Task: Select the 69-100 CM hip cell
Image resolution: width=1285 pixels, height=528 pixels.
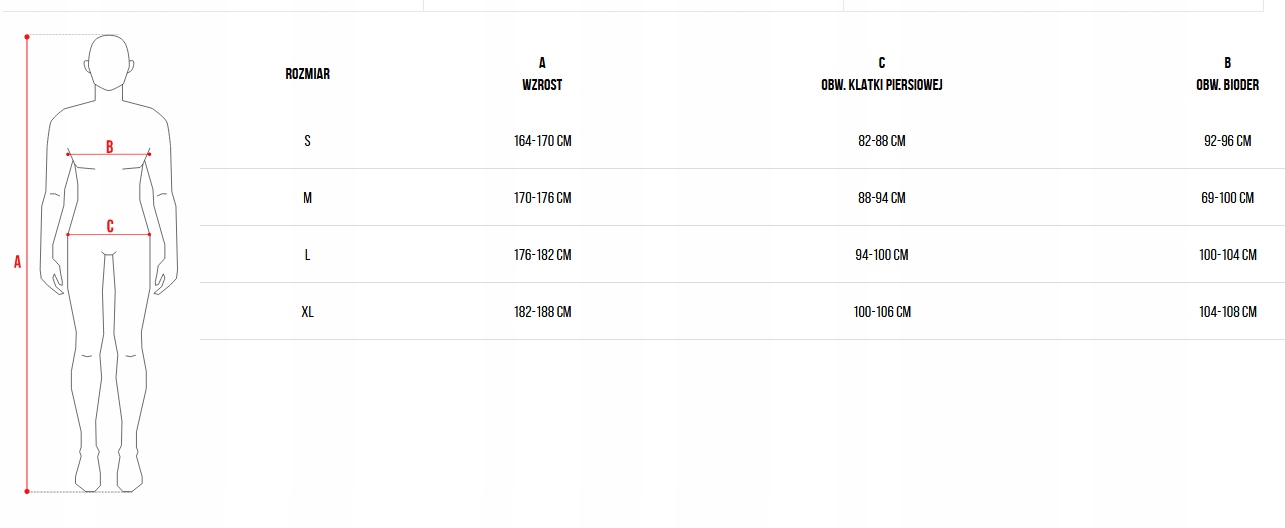Action: click(1227, 198)
